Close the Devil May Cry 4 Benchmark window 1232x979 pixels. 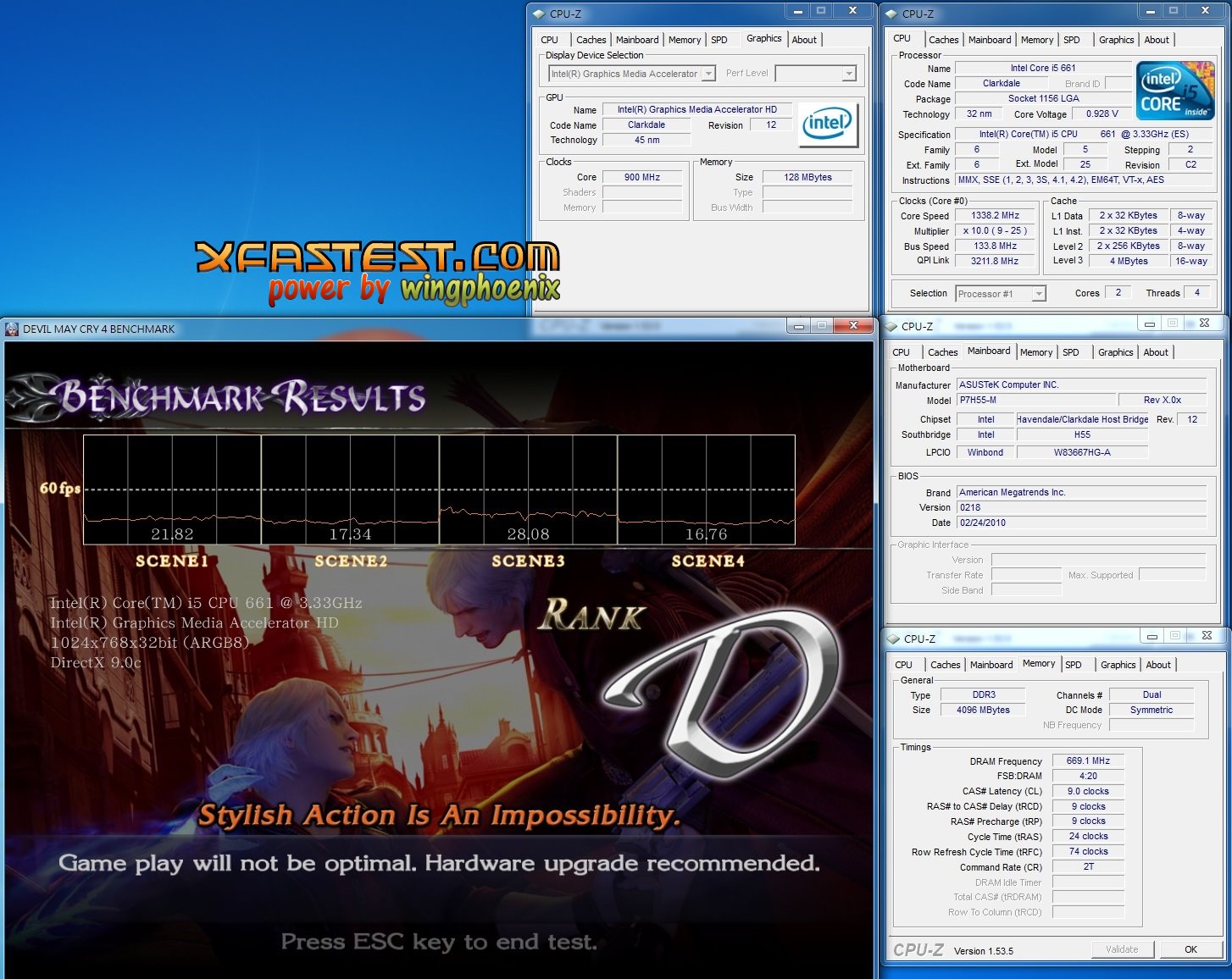pyautogui.click(x=853, y=325)
